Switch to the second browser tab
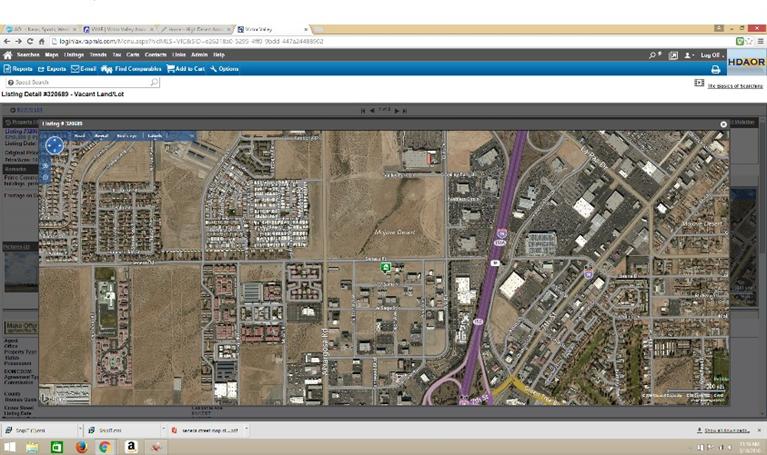 [x=119, y=29]
